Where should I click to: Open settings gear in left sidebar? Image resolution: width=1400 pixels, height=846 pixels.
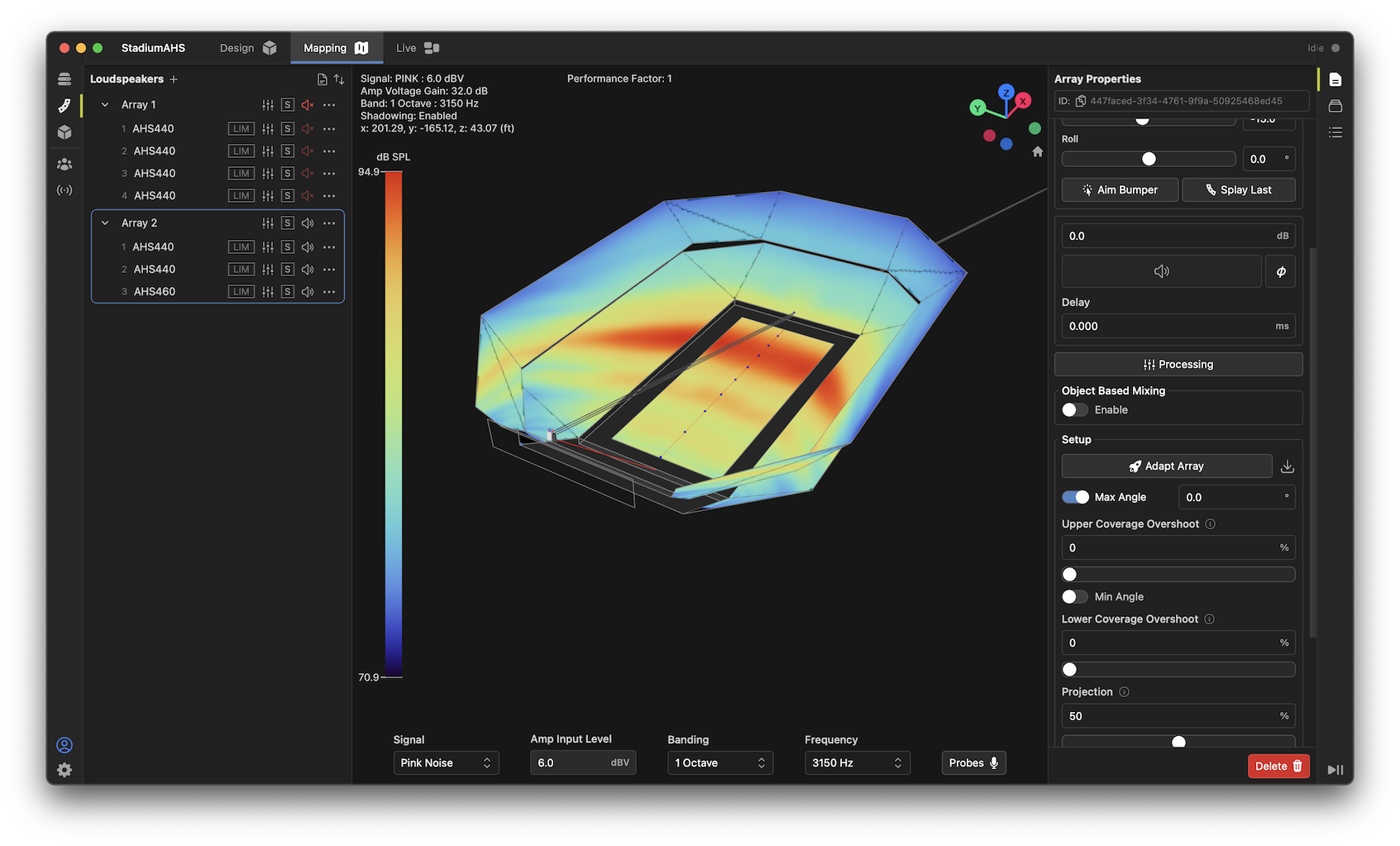pyautogui.click(x=65, y=770)
